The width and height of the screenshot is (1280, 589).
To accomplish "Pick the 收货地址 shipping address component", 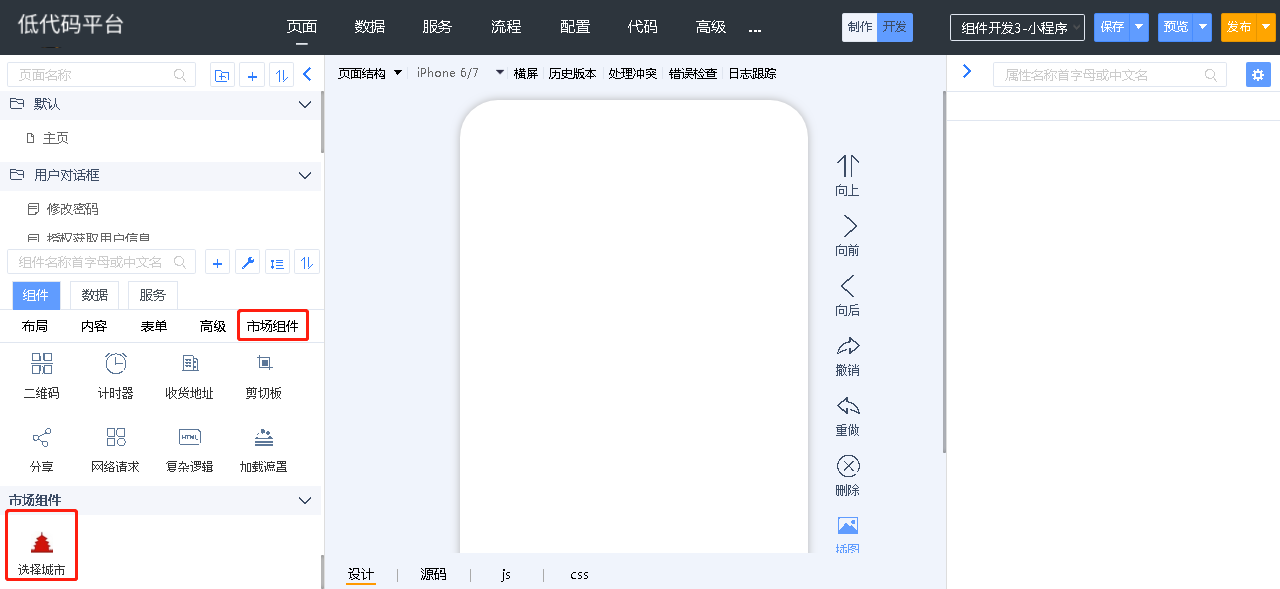I will [x=189, y=364].
